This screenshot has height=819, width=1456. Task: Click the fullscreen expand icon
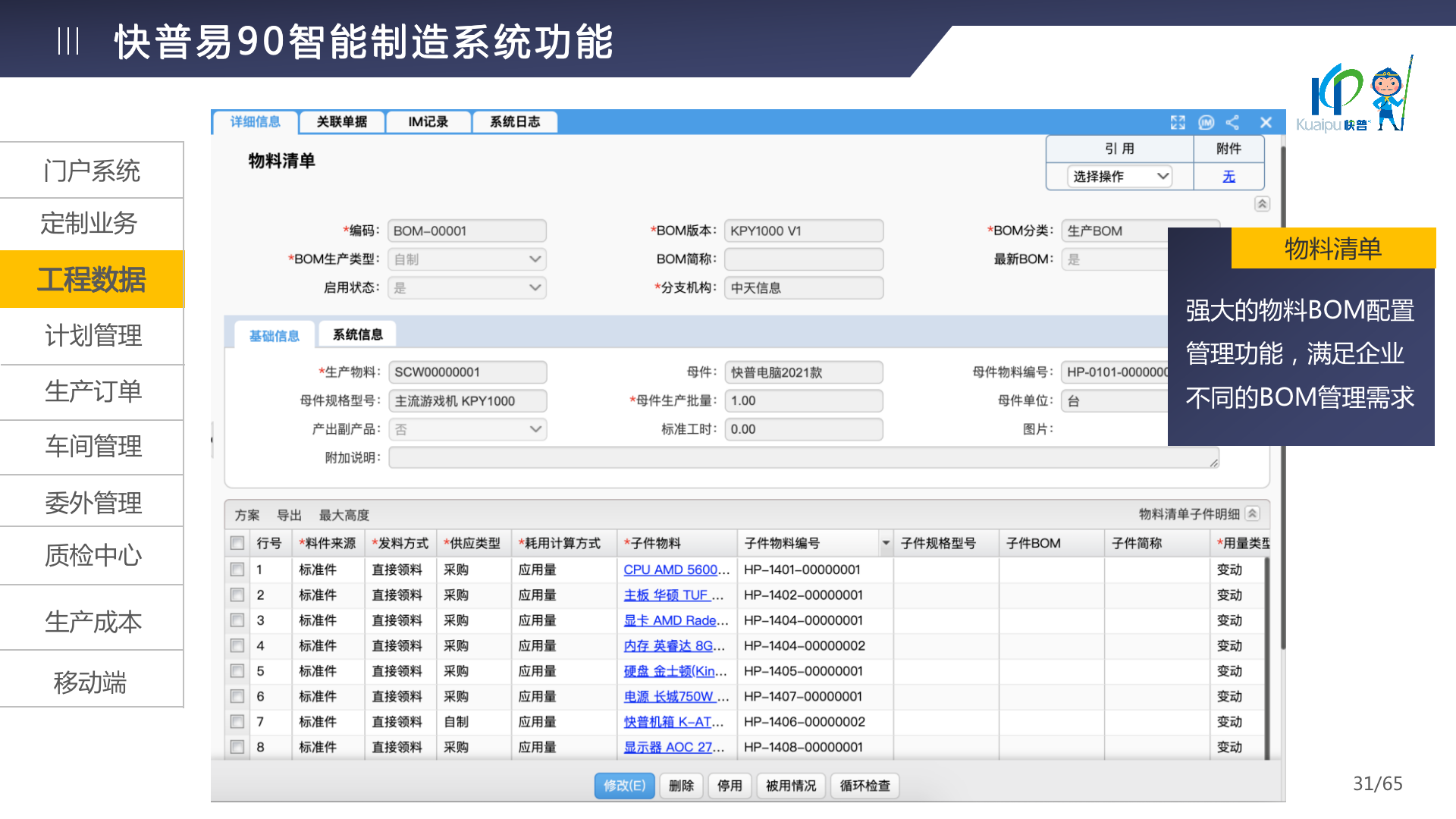[1178, 123]
